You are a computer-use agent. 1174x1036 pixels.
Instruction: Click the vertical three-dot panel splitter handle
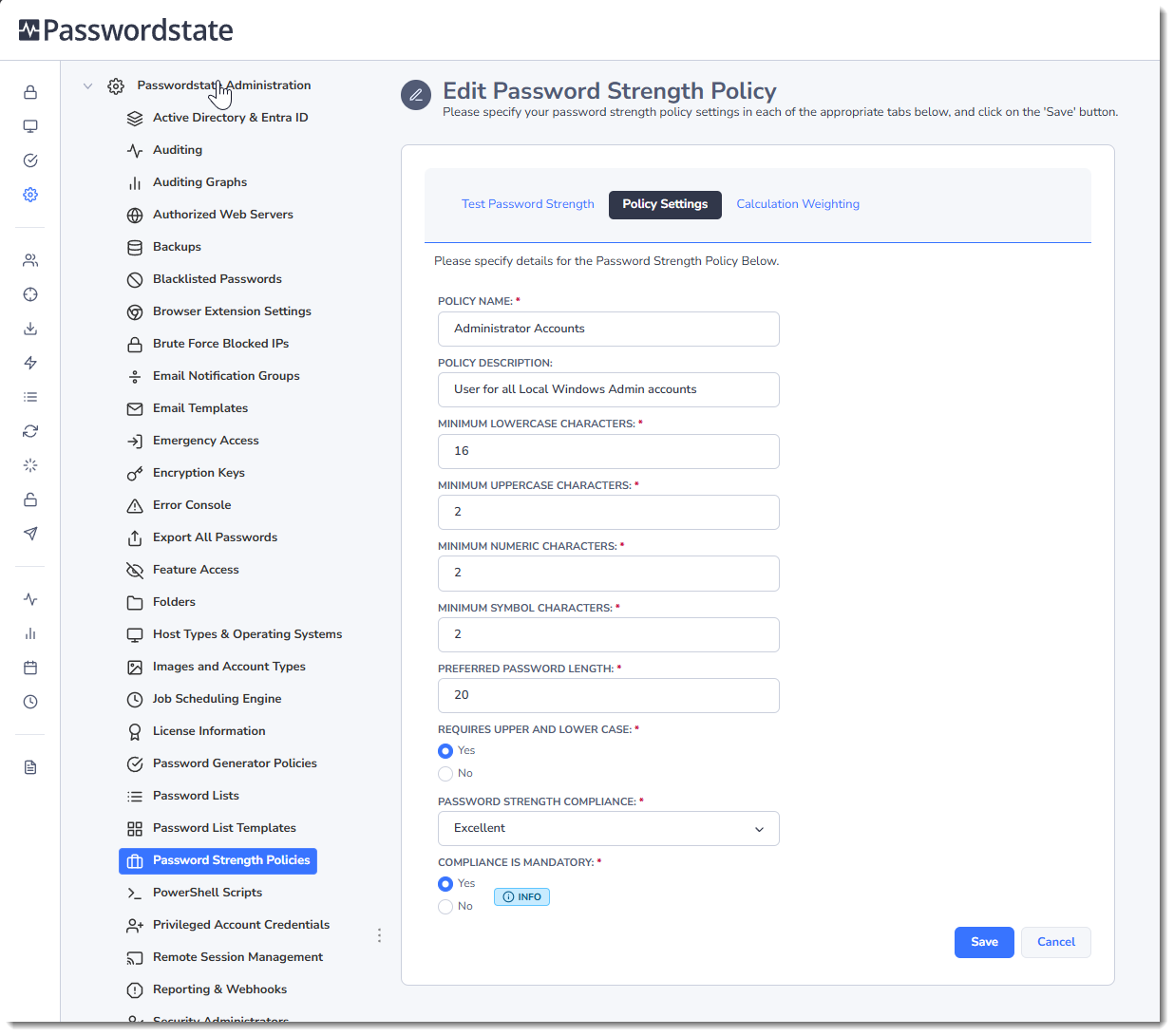tap(379, 935)
